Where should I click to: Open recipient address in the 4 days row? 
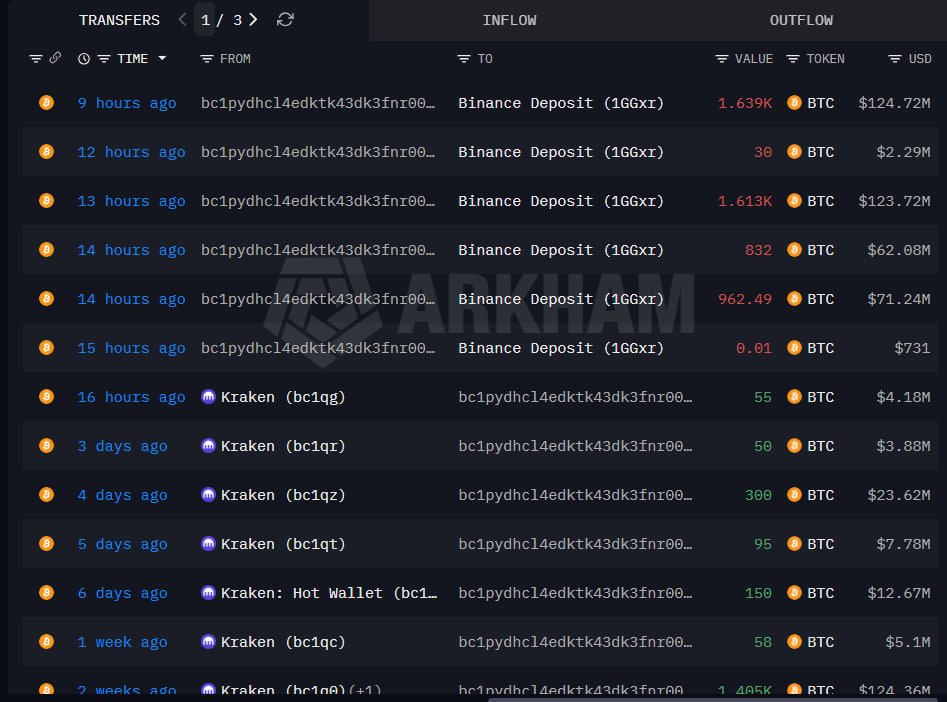pyautogui.click(x=575, y=495)
